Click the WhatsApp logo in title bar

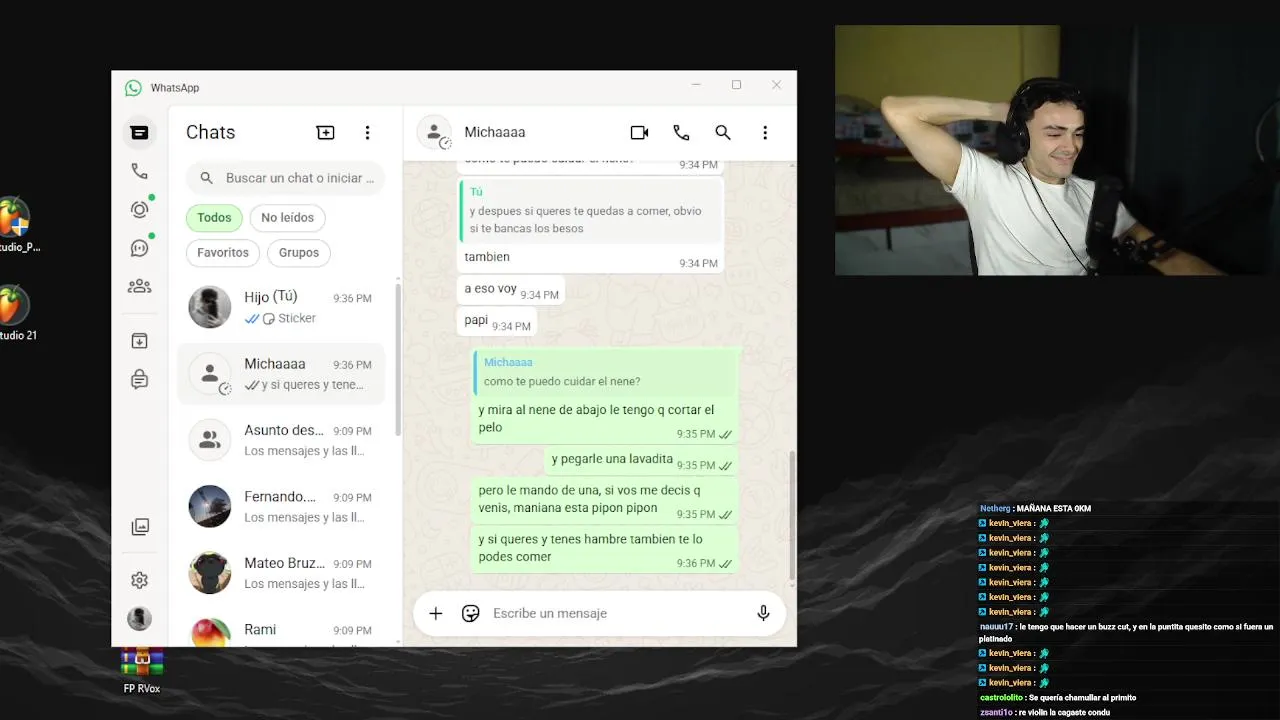point(133,88)
